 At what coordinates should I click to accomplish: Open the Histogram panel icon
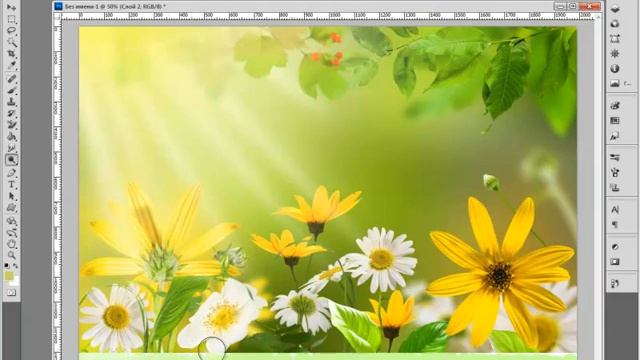tap(615, 83)
